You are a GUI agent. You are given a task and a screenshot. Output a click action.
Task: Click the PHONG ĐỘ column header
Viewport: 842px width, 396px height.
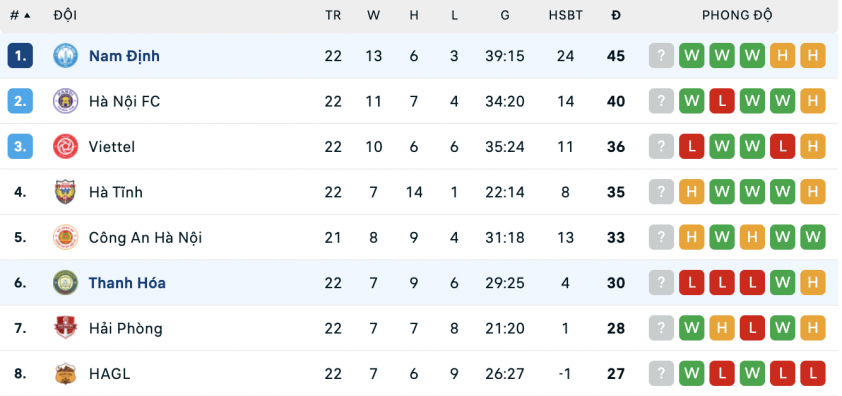coord(737,16)
